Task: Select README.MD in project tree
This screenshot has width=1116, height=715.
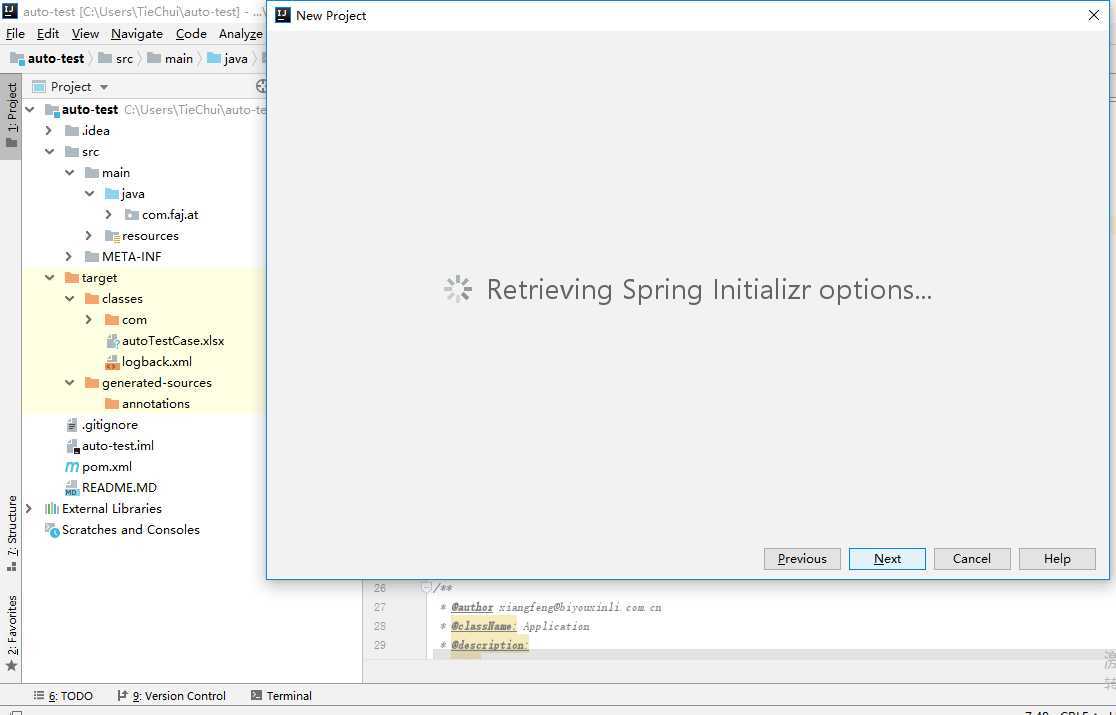Action: click(x=119, y=488)
